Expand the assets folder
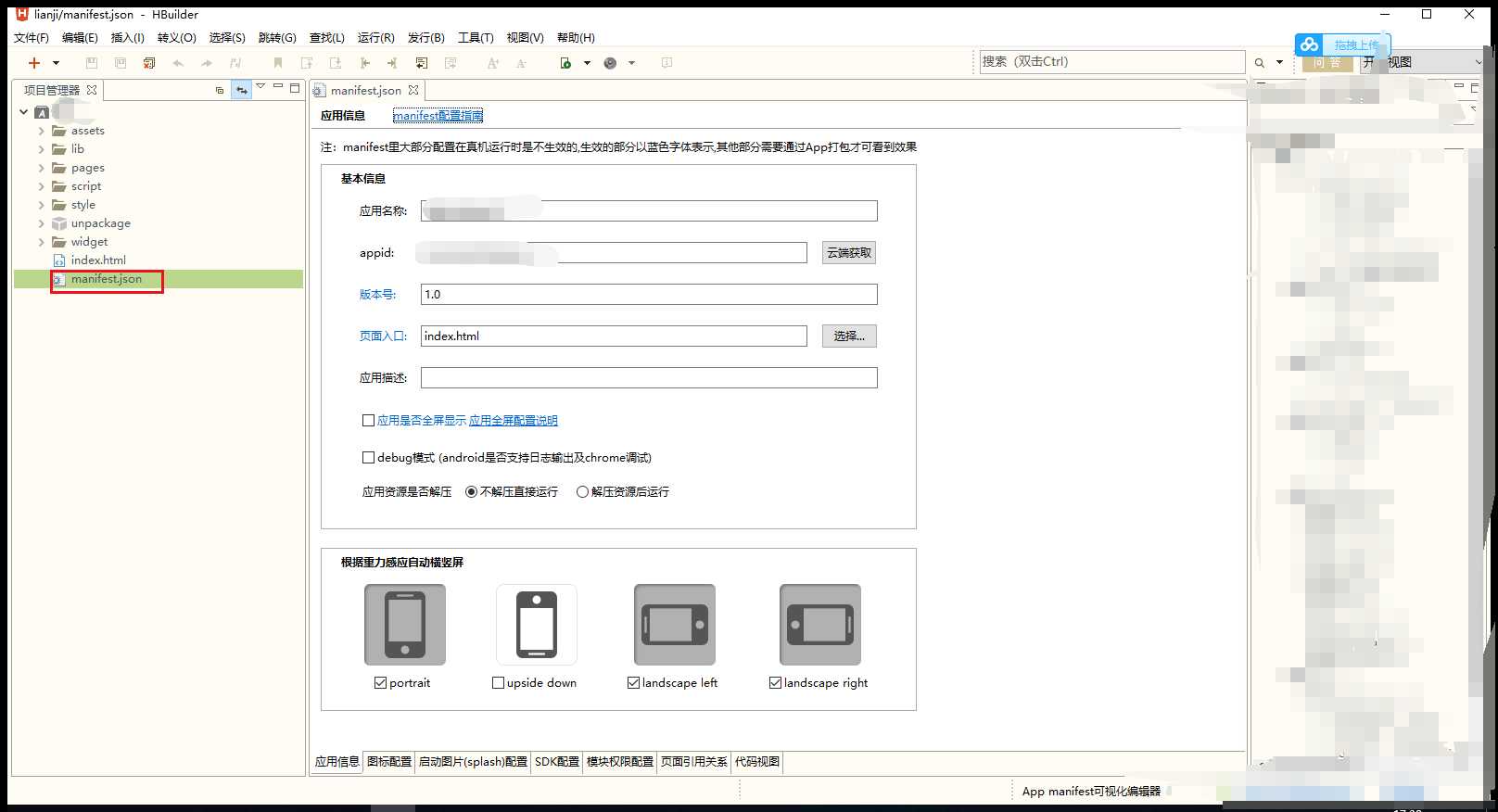Image resolution: width=1498 pixels, height=812 pixels. (x=41, y=131)
